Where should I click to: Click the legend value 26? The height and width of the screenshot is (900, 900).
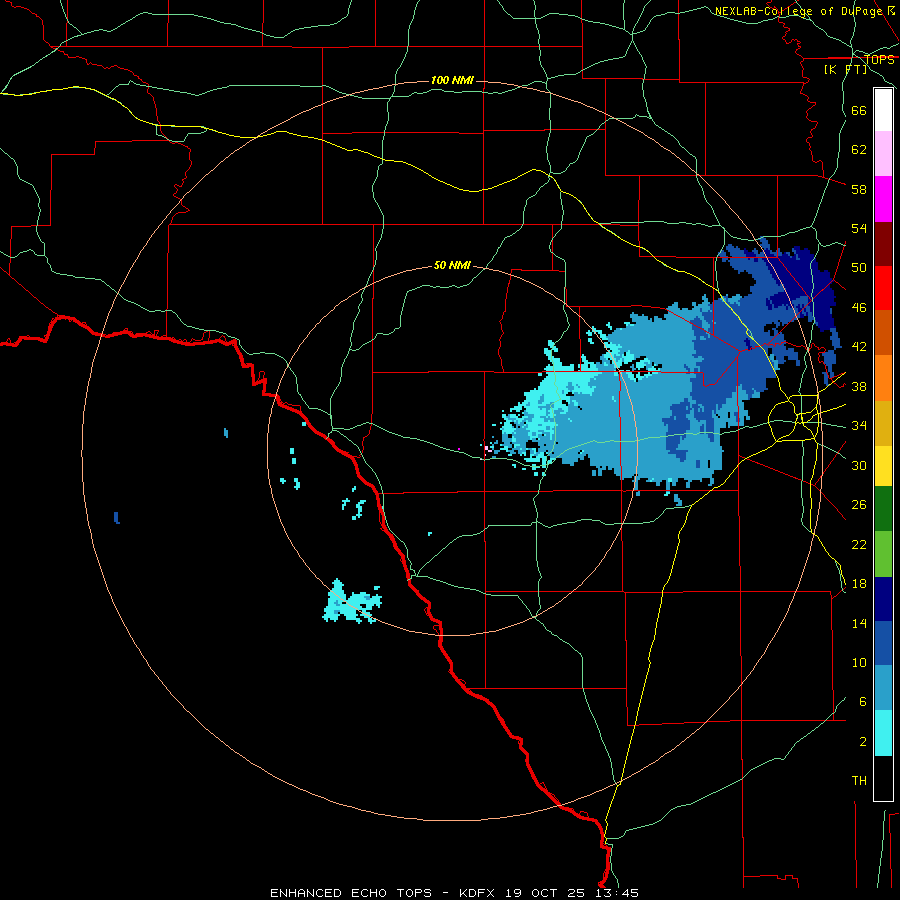click(859, 505)
